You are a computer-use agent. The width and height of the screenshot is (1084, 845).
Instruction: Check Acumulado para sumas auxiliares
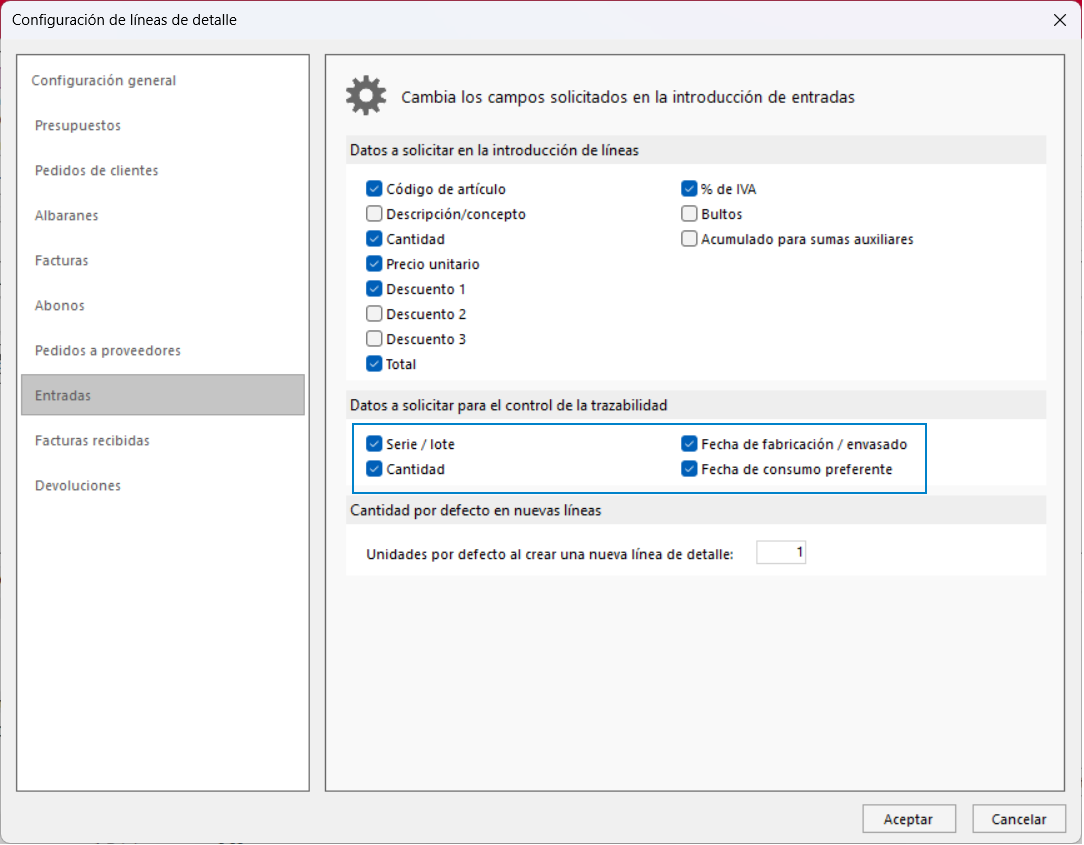coord(689,239)
